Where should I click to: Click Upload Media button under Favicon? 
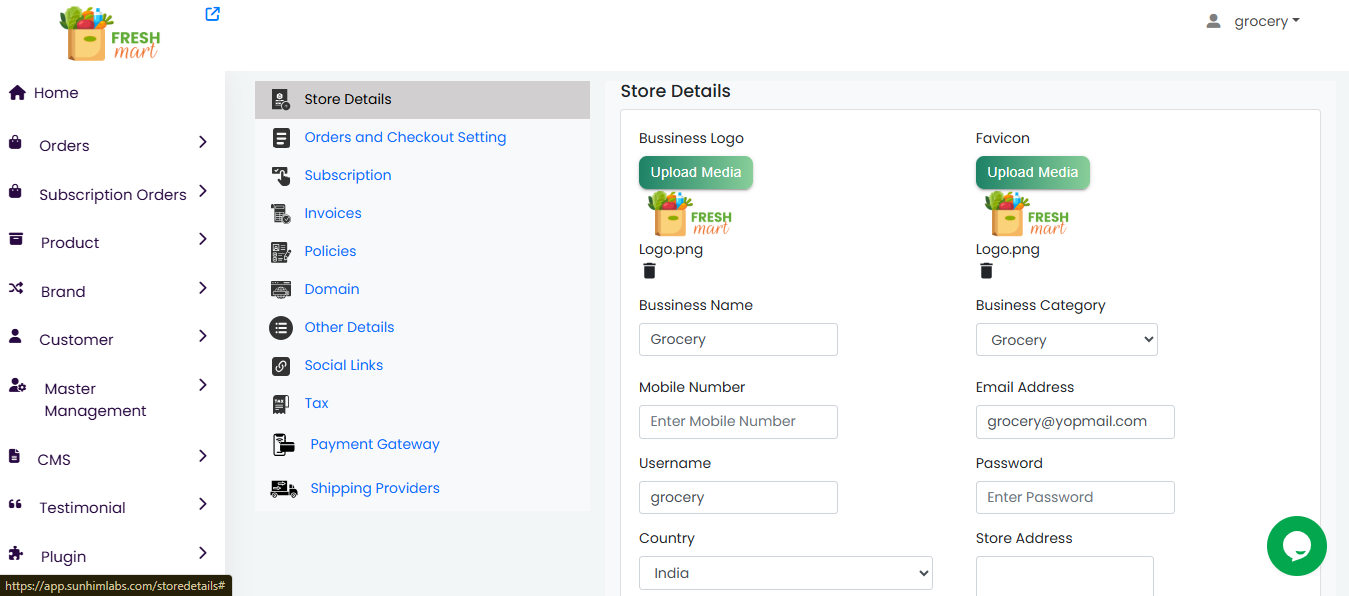(1032, 172)
